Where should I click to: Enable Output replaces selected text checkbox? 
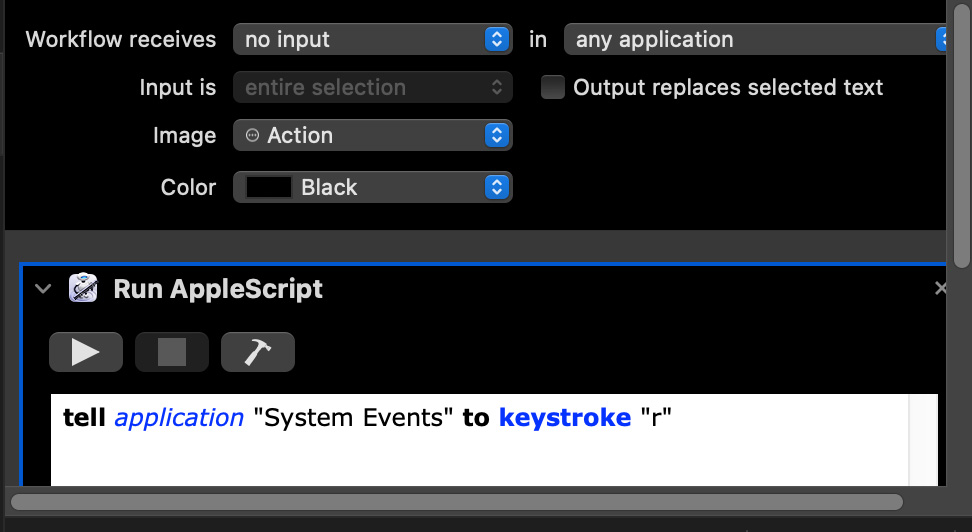[x=553, y=87]
